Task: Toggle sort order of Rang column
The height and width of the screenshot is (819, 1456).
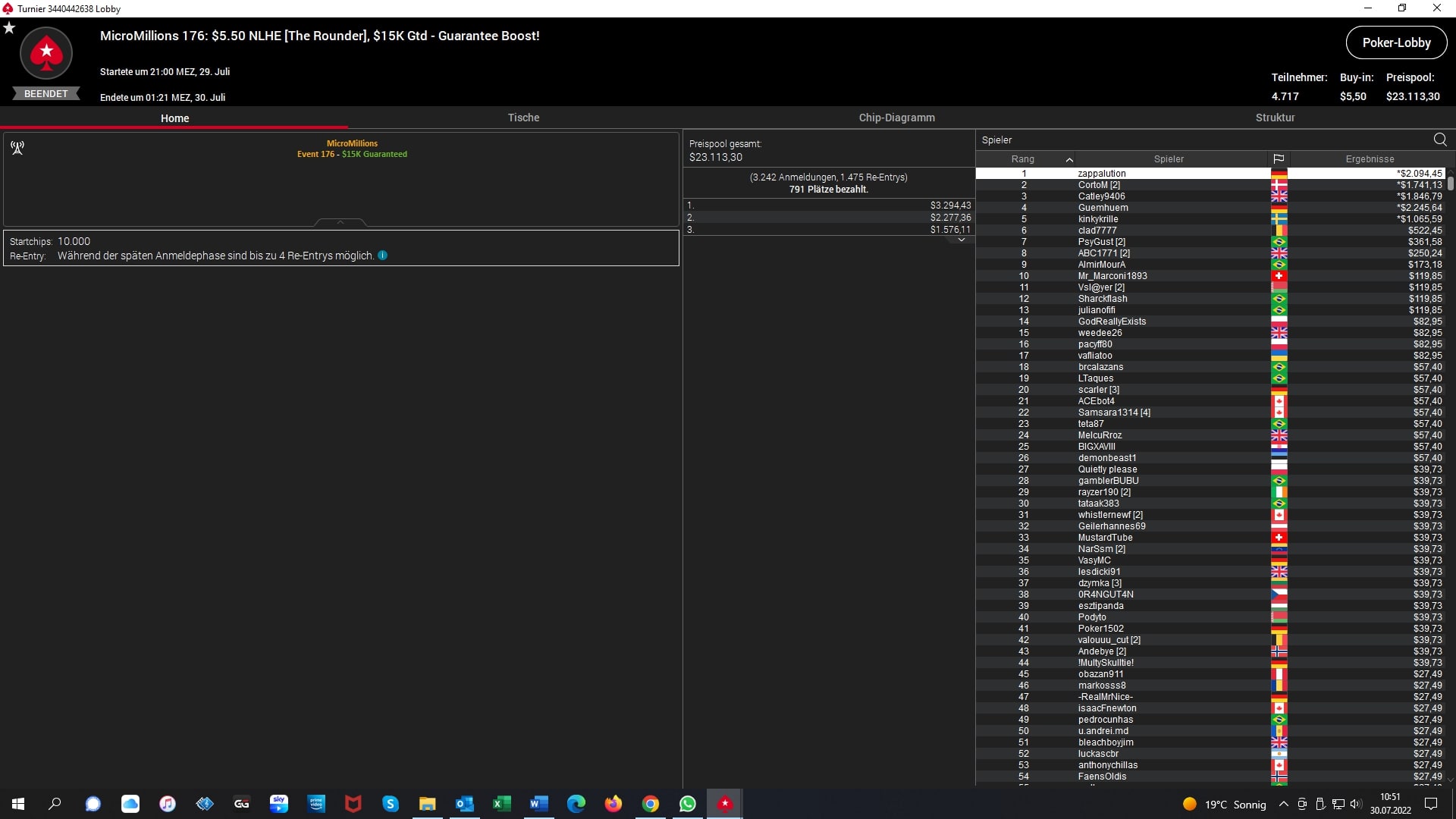Action: point(1023,159)
